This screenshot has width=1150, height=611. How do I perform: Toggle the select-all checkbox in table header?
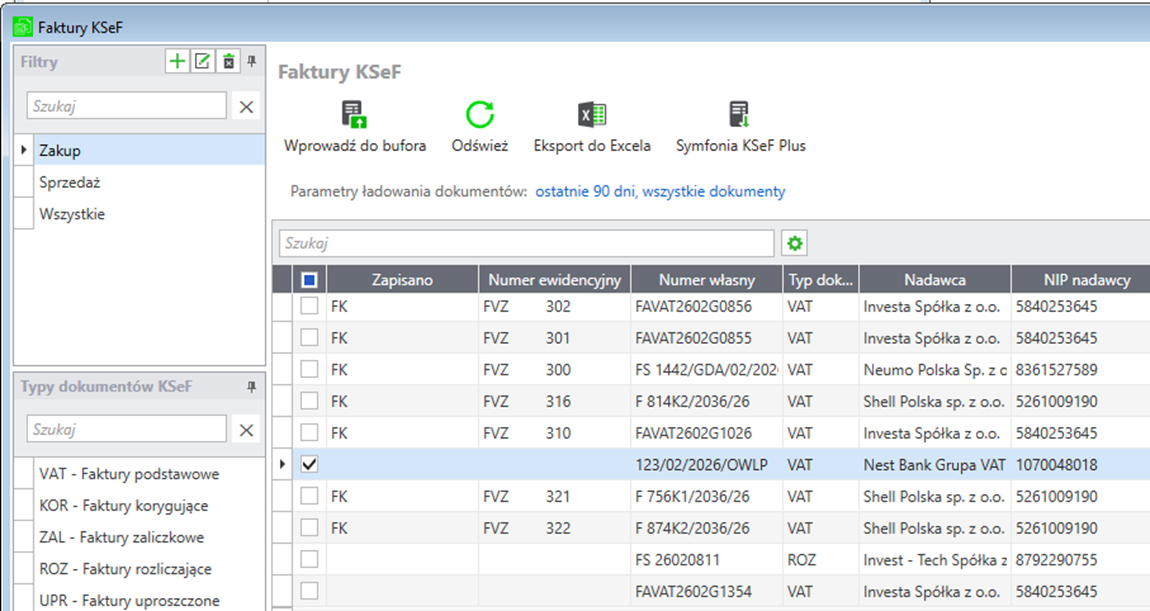(309, 280)
